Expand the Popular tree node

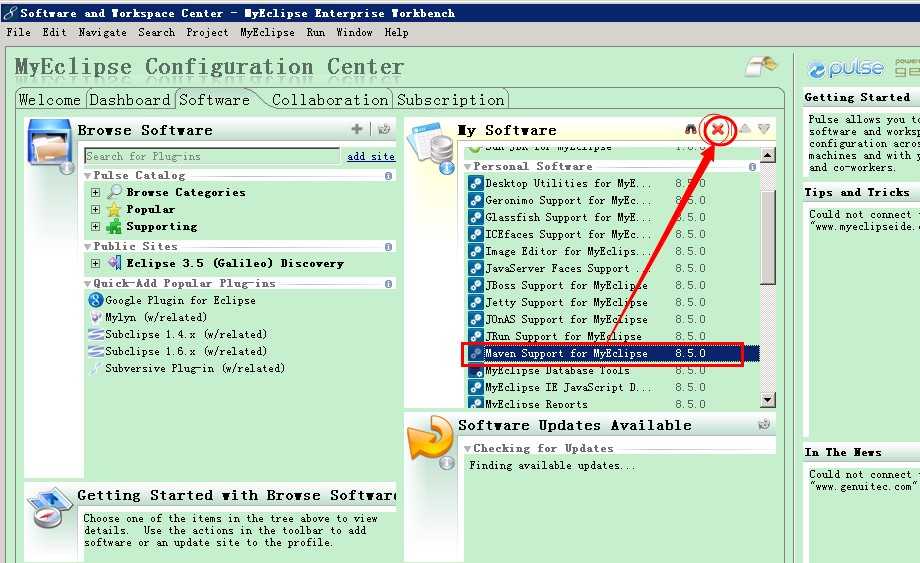pyautogui.click(x=96, y=209)
